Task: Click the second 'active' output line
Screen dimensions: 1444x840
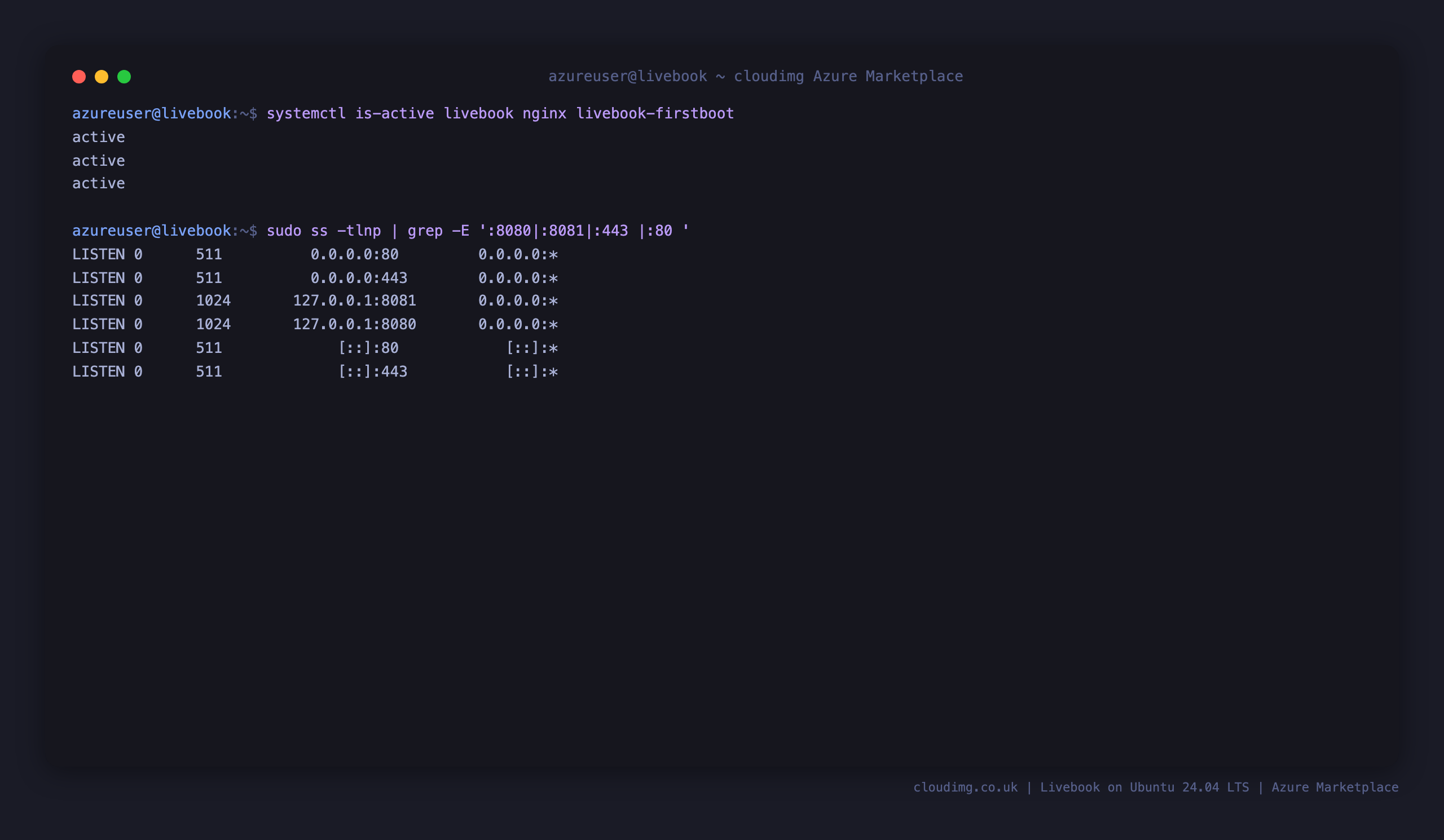Action: click(x=99, y=160)
